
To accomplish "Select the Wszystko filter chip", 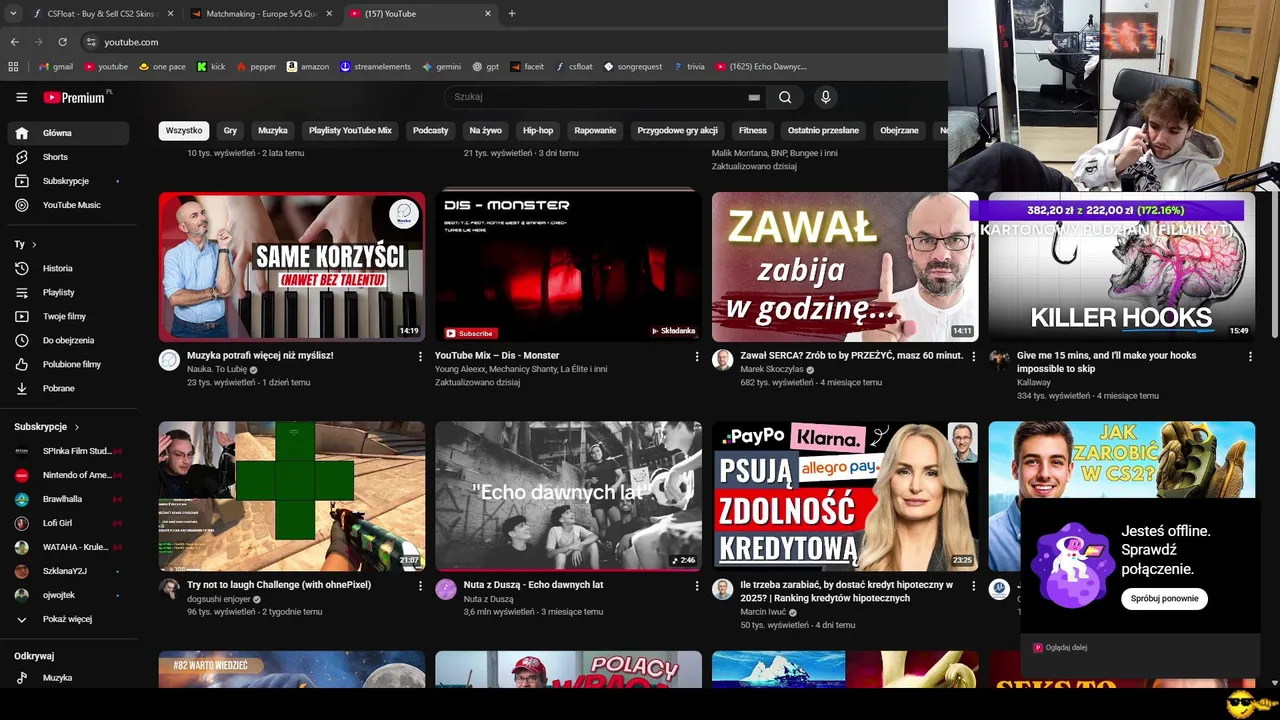I will [x=184, y=130].
